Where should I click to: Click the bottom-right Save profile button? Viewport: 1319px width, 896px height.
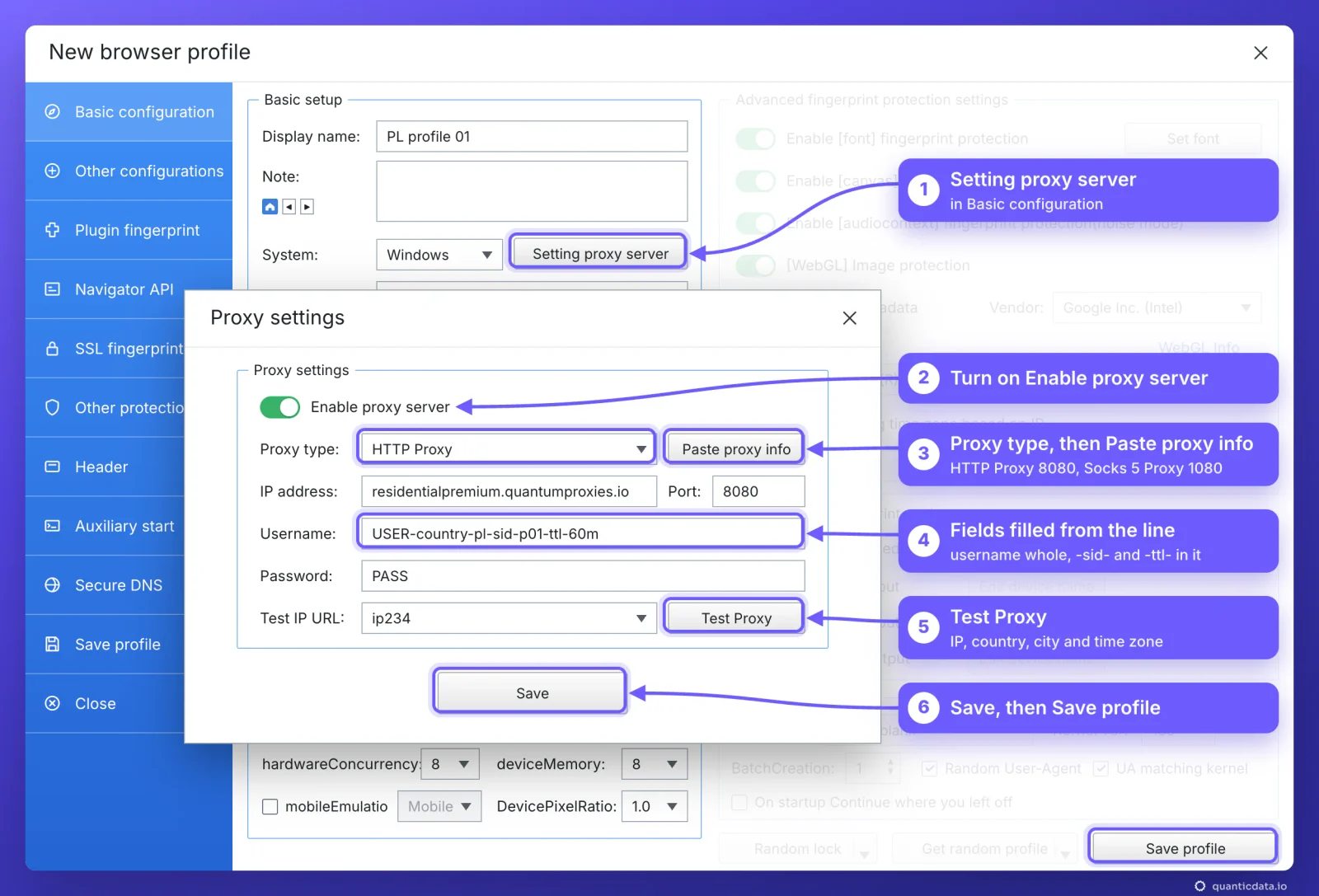pos(1185,847)
